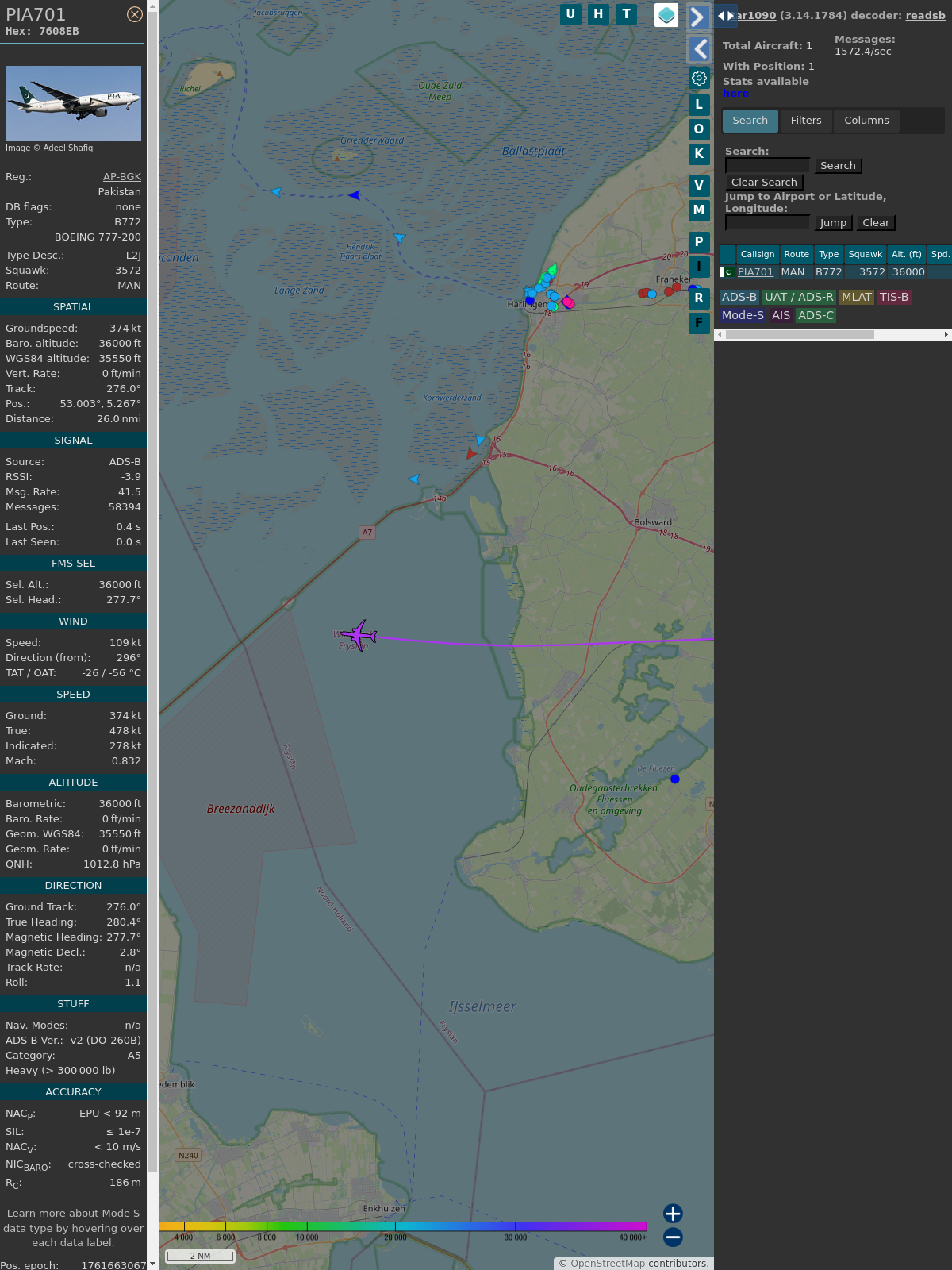Click the left chevron sidebar button

698,49
